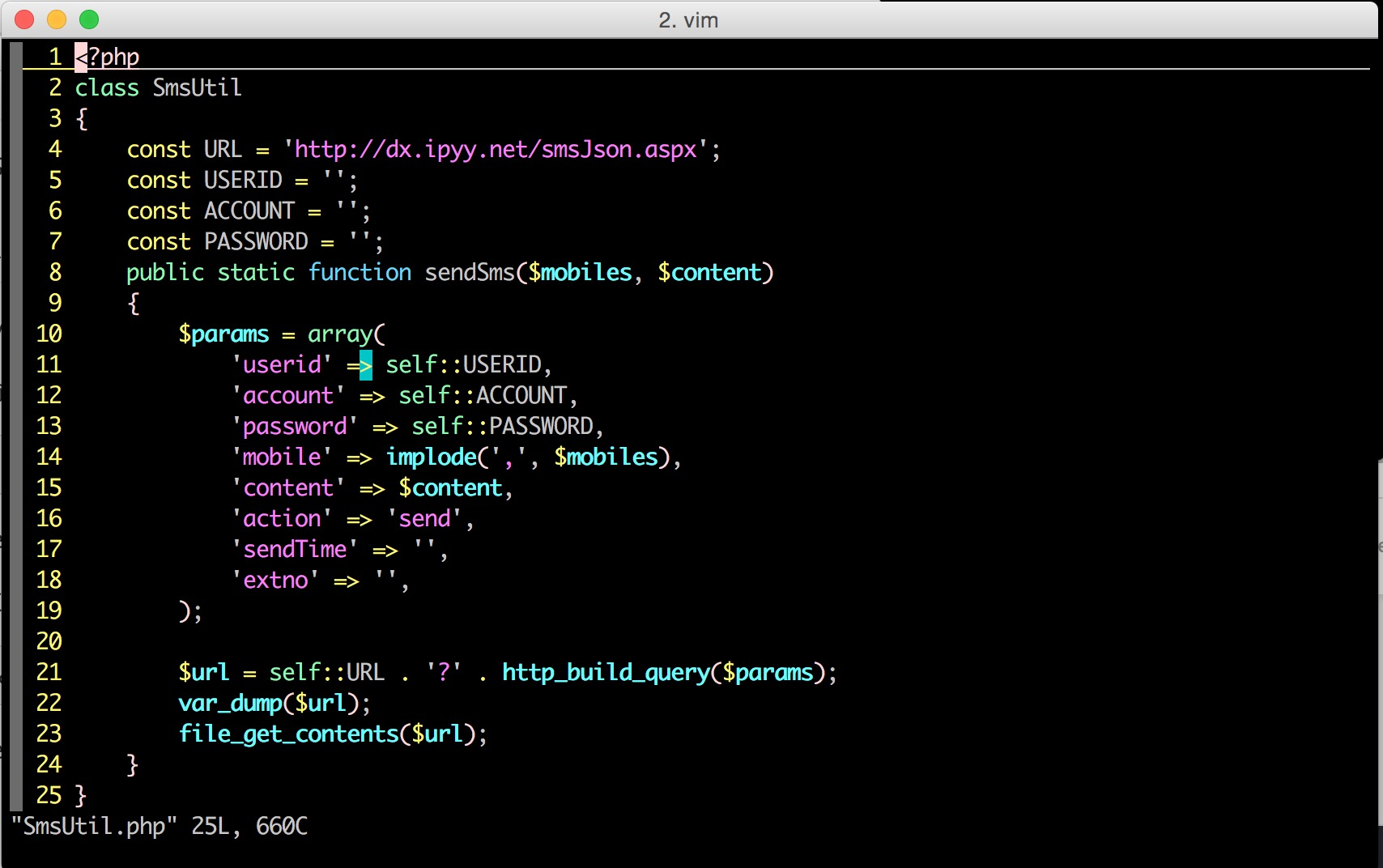The height and width of the screenshot is (868, 1383).
Task: Click the yellow minimize window button
Action: pyautogui.click(x=57, y=19)
